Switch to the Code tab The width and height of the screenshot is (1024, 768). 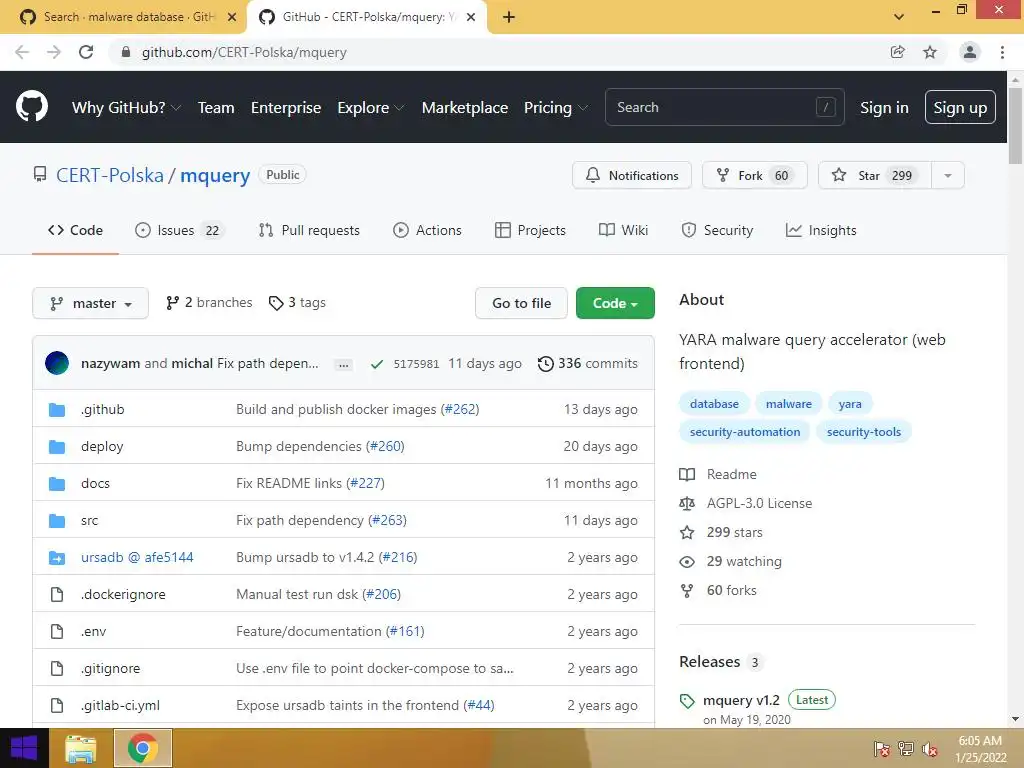click(x=75, y=231)
